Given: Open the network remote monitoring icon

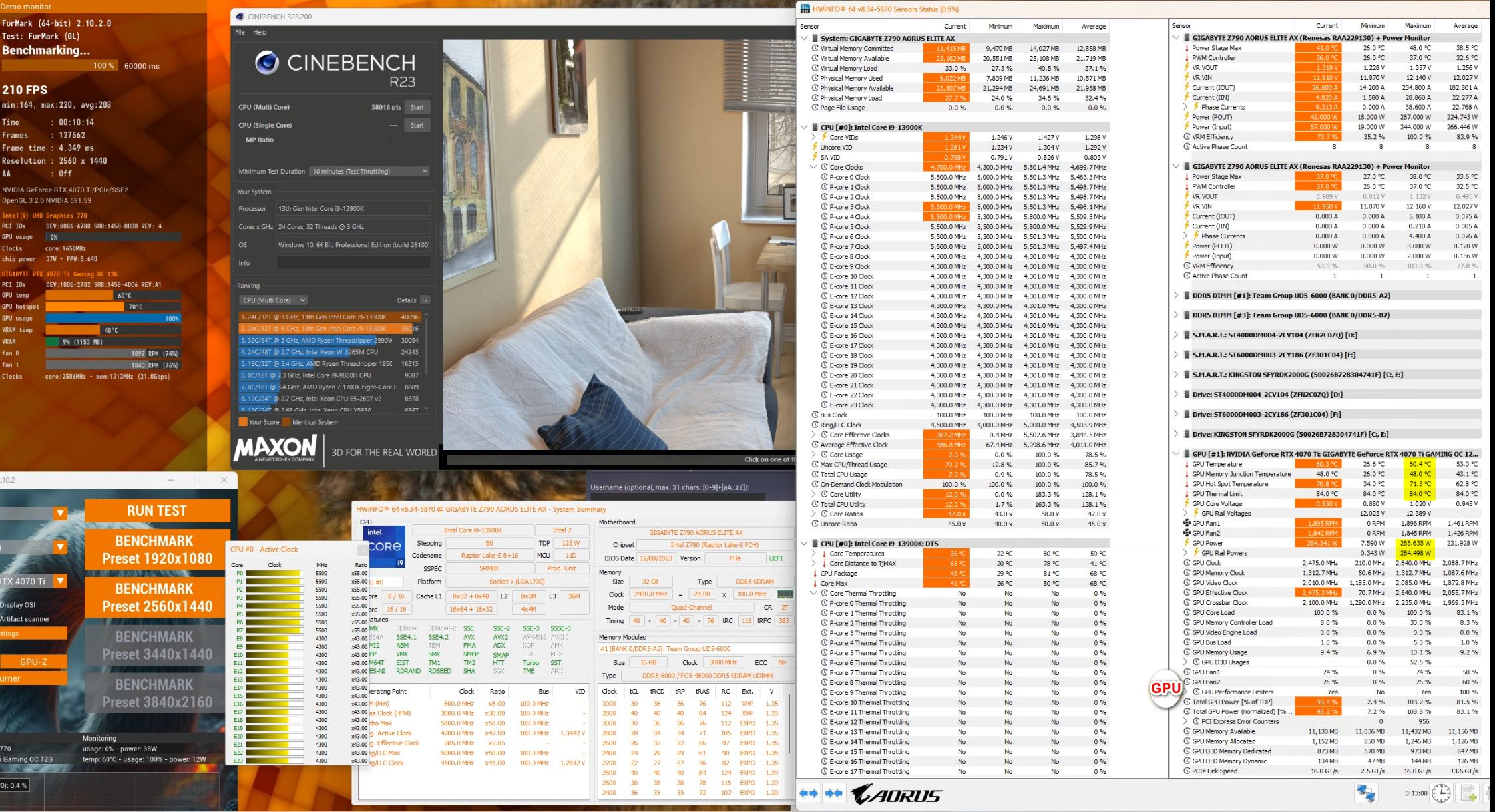Looking at the screenshot, I should (1365, 793).
